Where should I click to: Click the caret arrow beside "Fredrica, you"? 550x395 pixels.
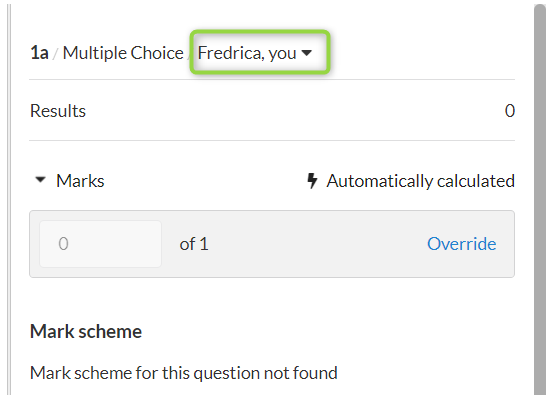click(307, 53)
